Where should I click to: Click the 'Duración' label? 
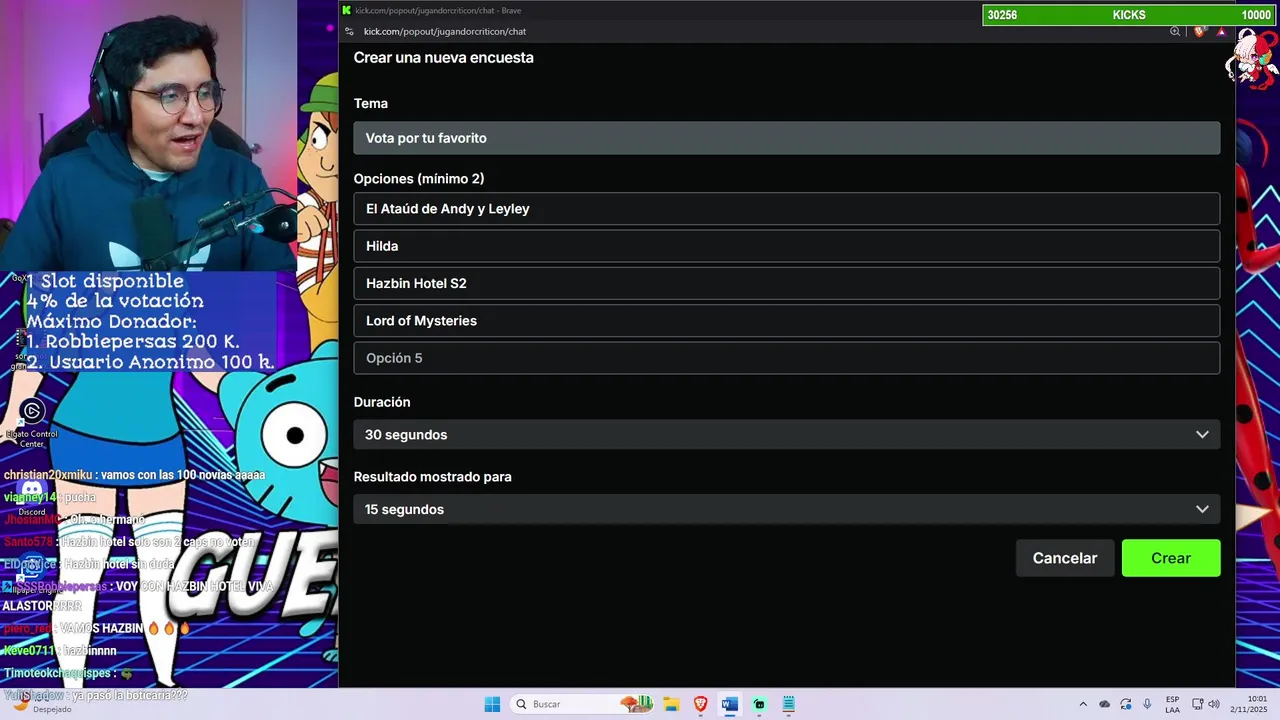click(x=382, y=402)
